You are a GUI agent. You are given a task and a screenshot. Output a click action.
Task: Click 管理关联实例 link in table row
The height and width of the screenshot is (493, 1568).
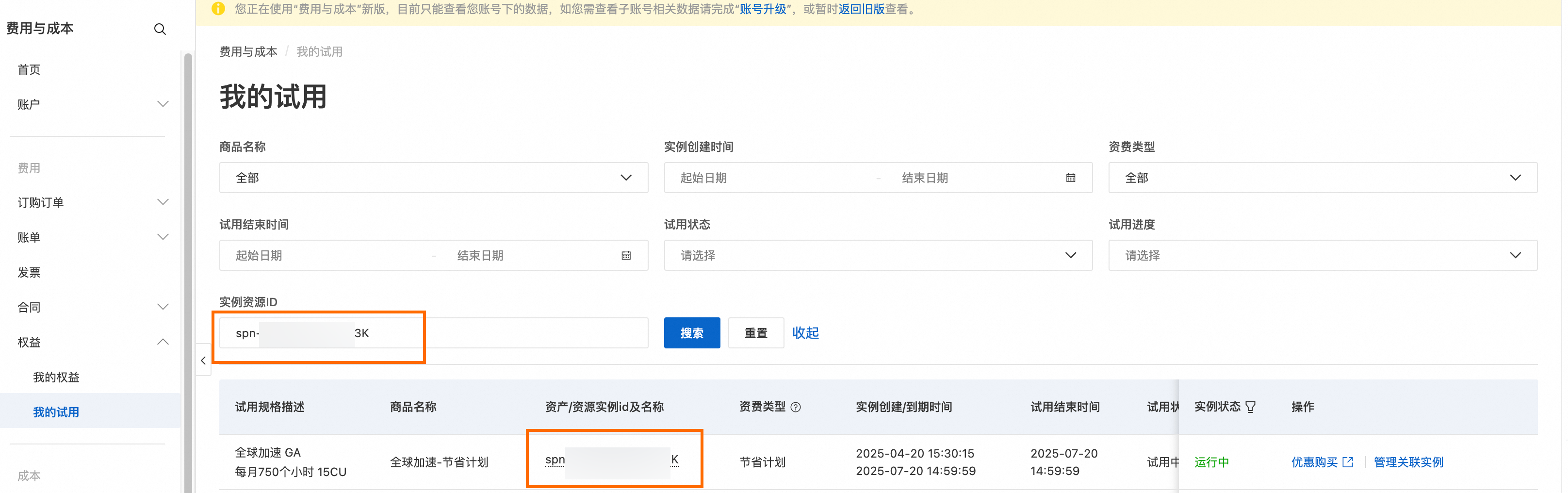coord(1408,462)
